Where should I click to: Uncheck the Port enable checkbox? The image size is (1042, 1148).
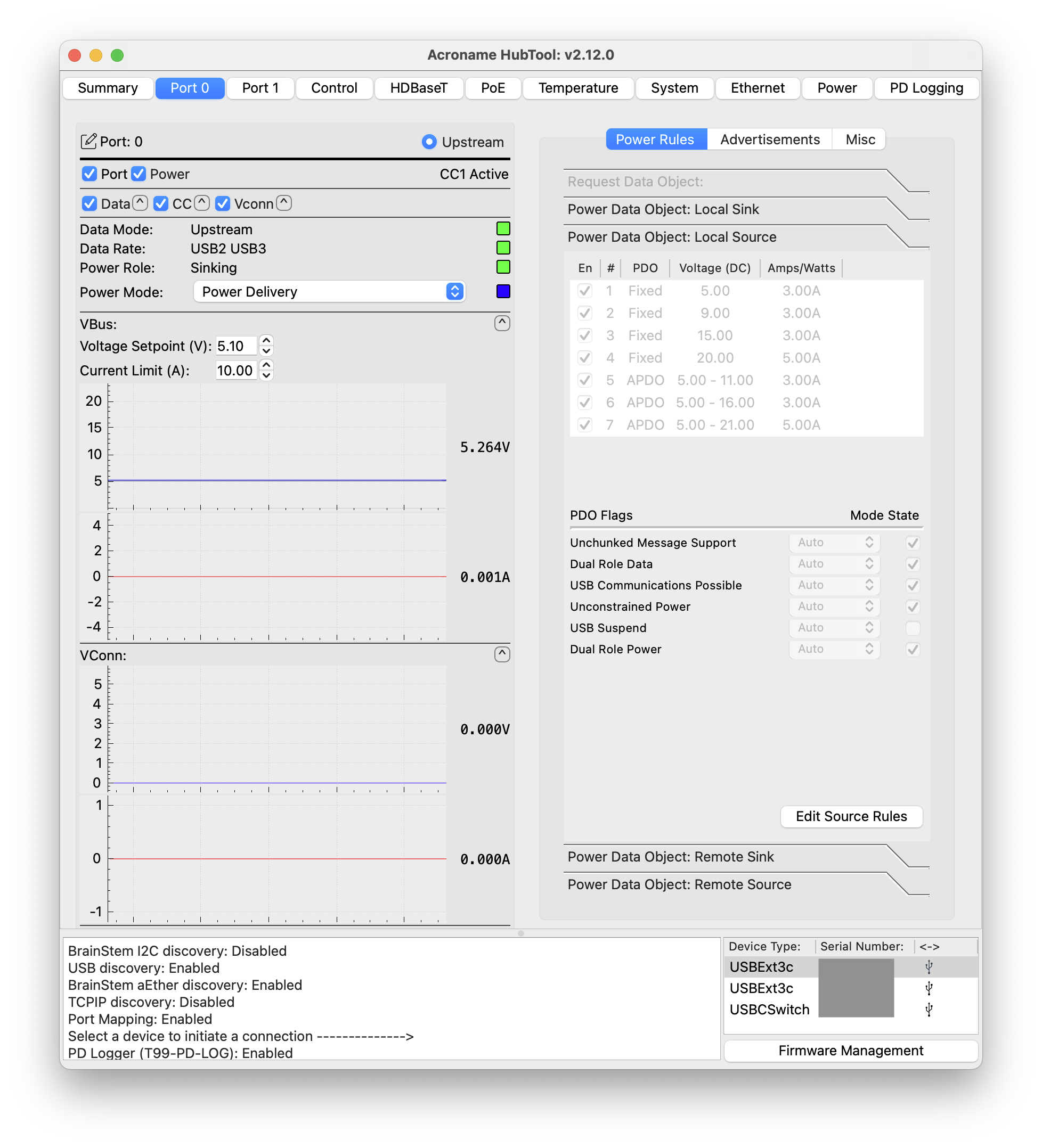tap(89, 174)
